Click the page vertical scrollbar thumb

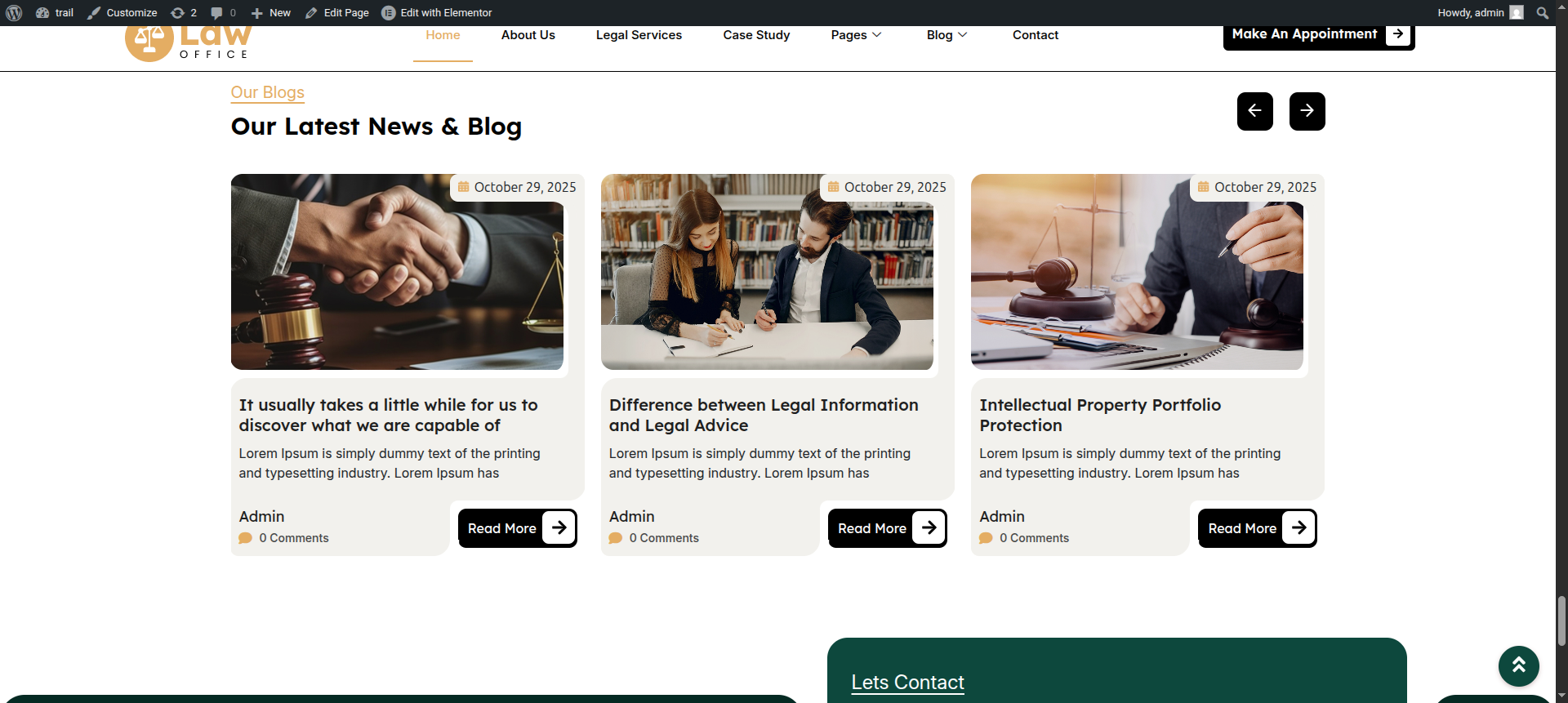[x=1561, y=621]
